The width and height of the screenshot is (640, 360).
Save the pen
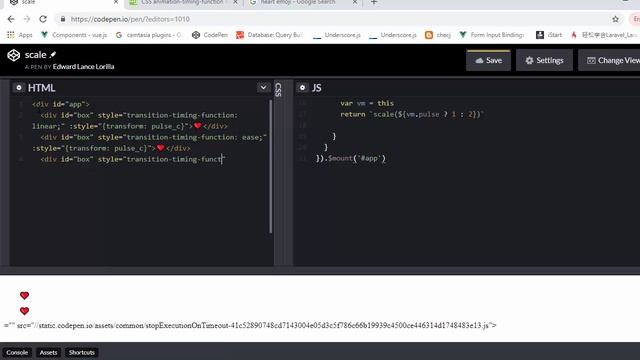(x=488, y=60)
